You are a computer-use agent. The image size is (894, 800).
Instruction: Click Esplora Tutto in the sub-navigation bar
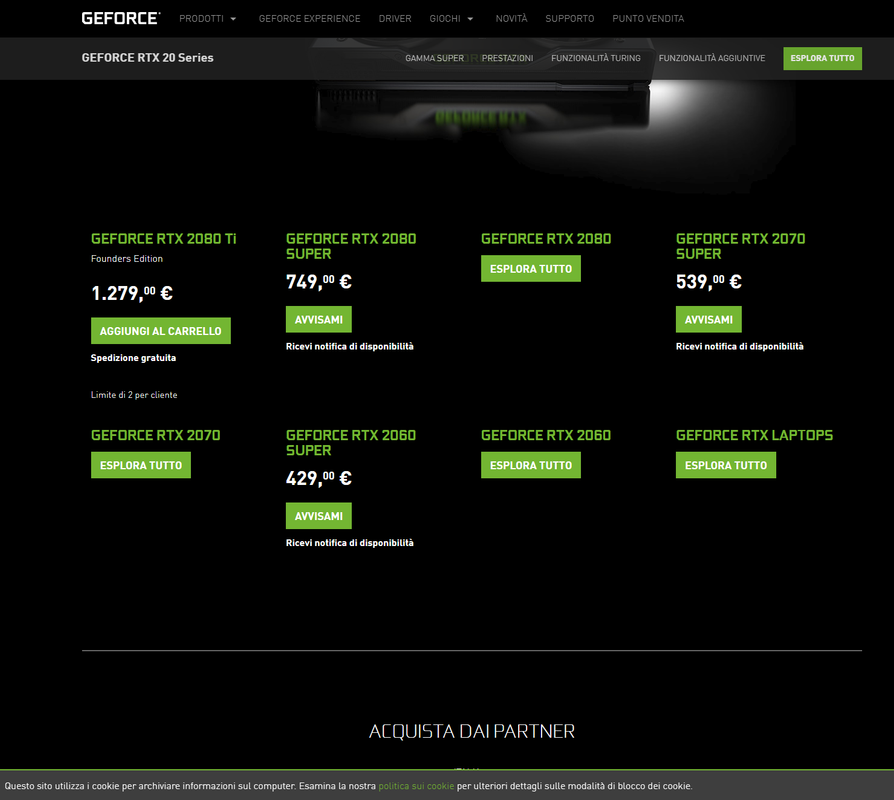pyautogui.click(x=822, y=58)
